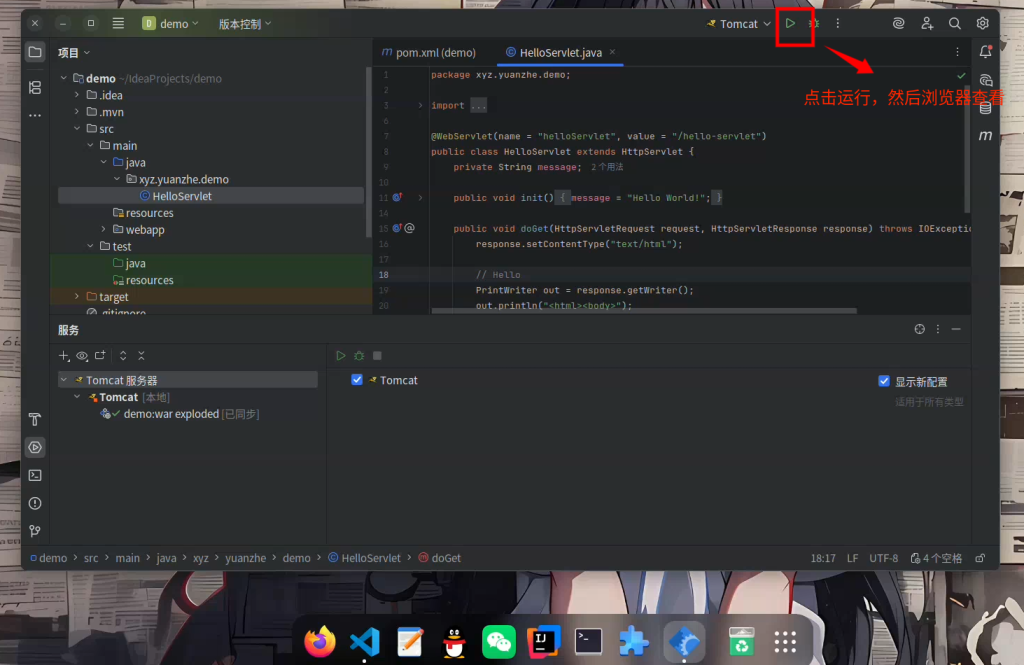Collapse the Tomcat 服务器 node in Services
The width and height of the screenshot is (1024, 665).
[64, 380]
